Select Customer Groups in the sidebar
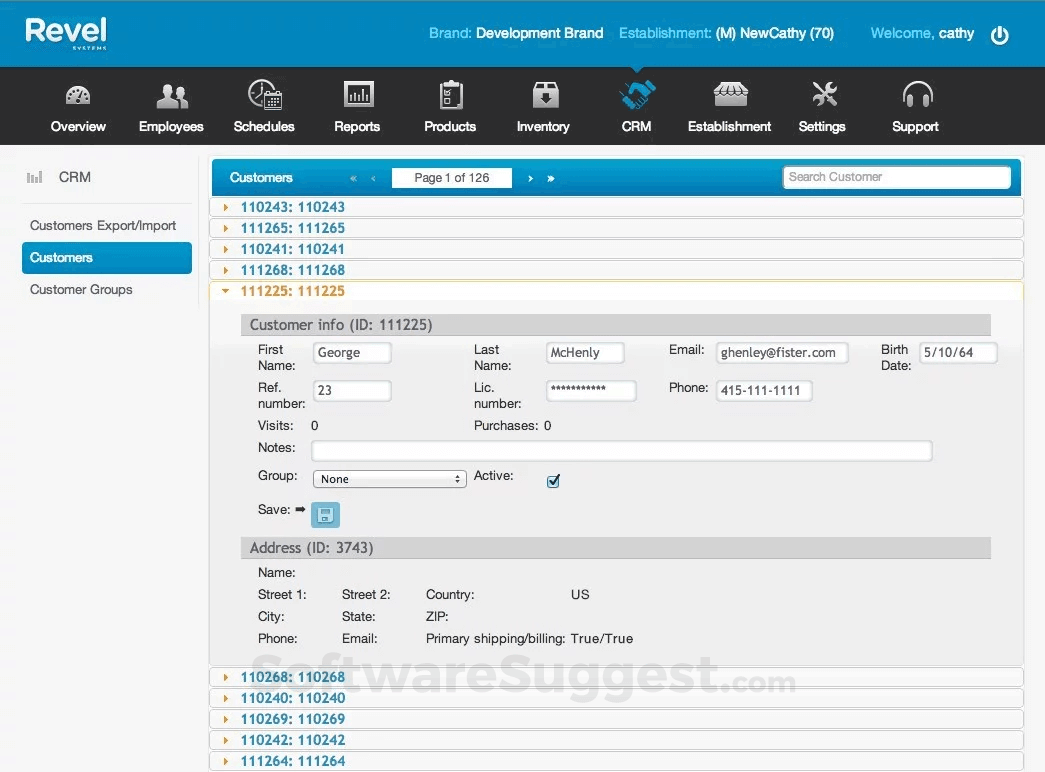Viewport: 1045px width, 772px height. 81,289
